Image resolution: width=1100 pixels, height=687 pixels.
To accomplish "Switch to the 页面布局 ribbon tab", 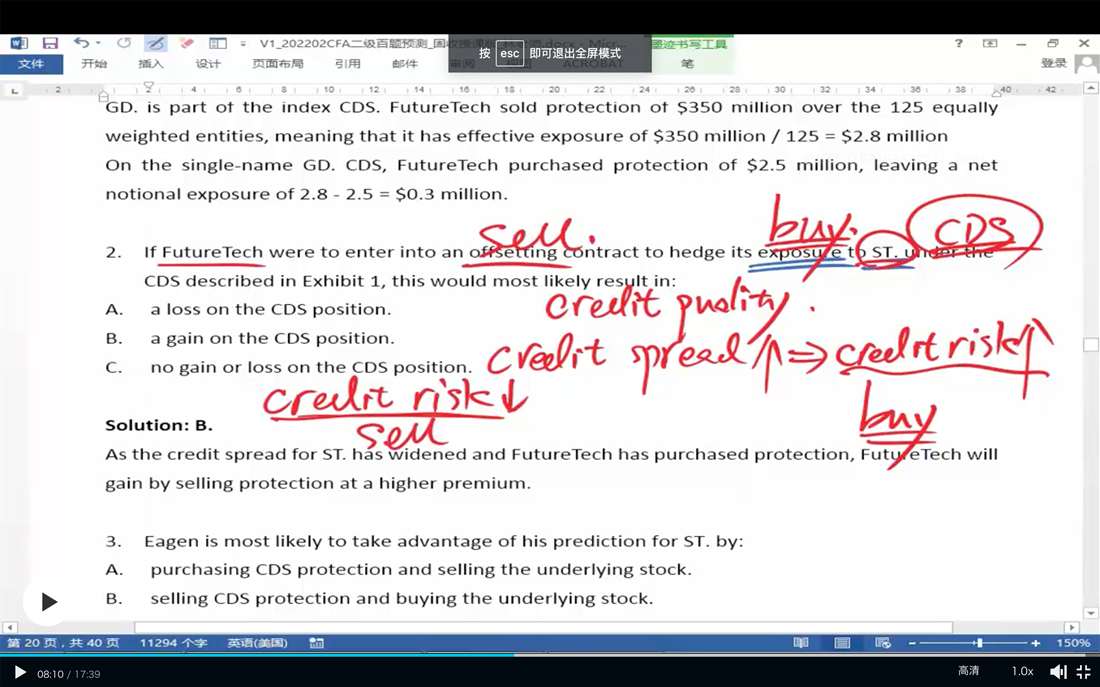I will [x=278, y=64].
